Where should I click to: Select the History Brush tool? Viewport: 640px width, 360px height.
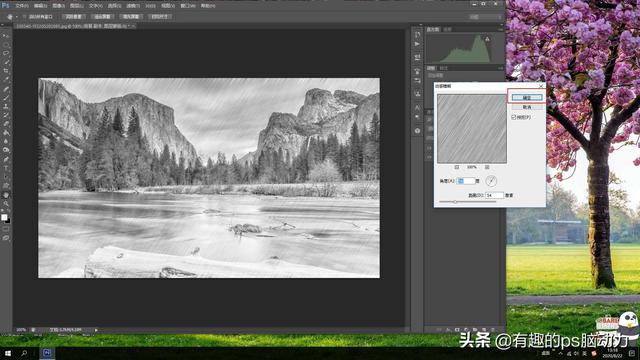(6, 115)
